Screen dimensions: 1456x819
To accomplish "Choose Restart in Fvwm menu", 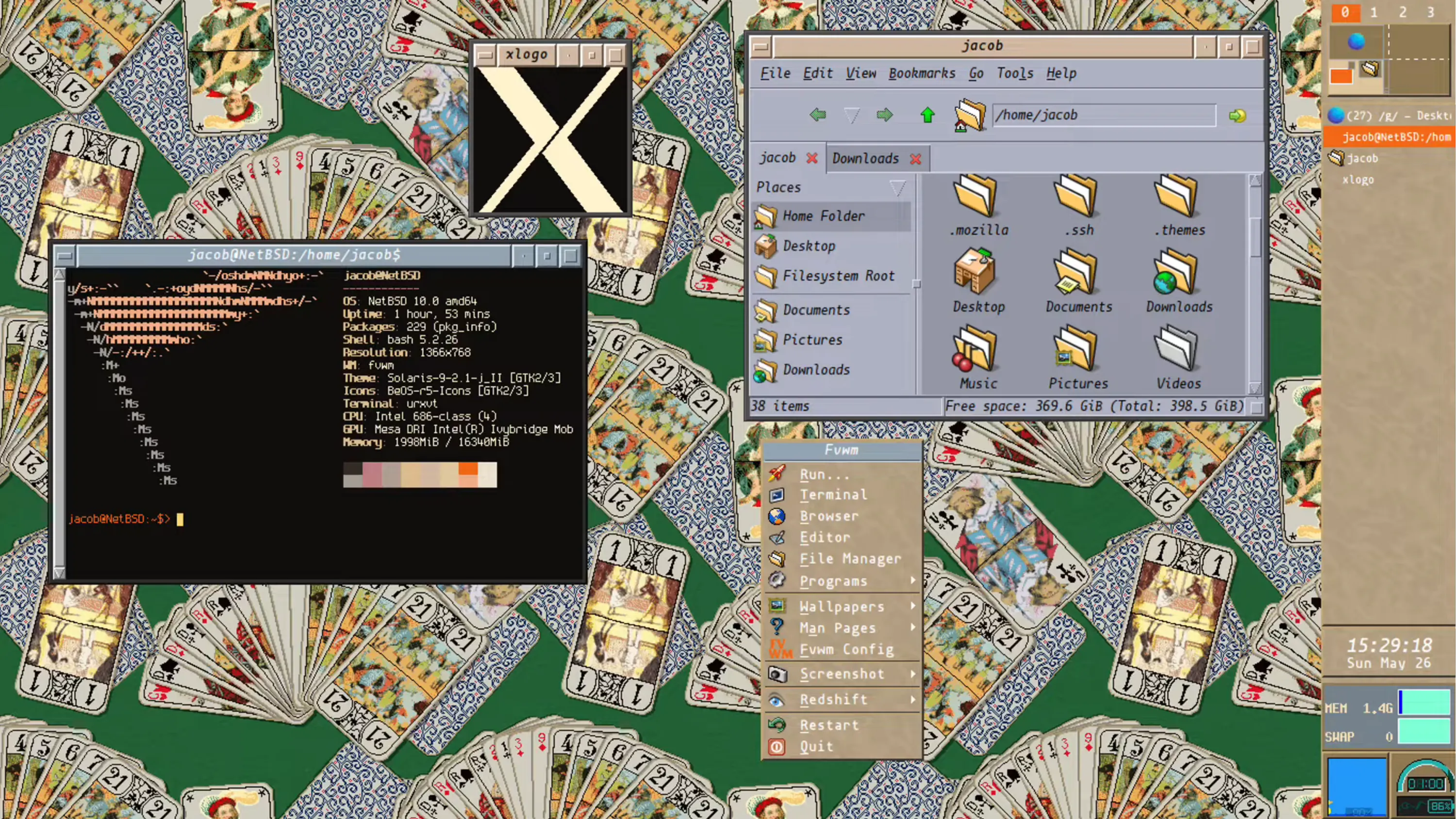I will 842,725.
